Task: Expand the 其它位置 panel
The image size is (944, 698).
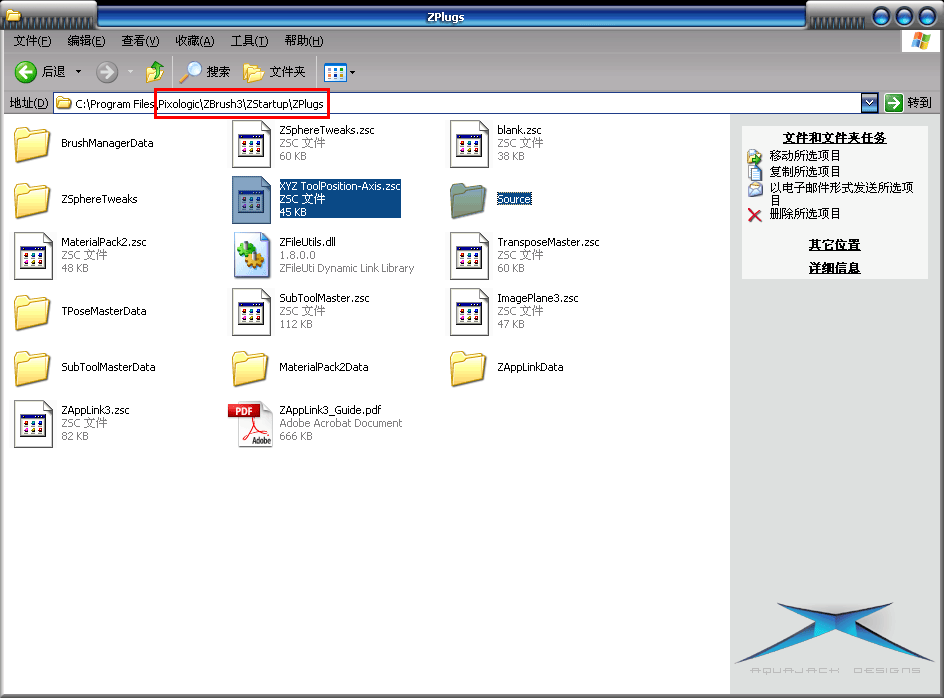Action: pos(834,245)
